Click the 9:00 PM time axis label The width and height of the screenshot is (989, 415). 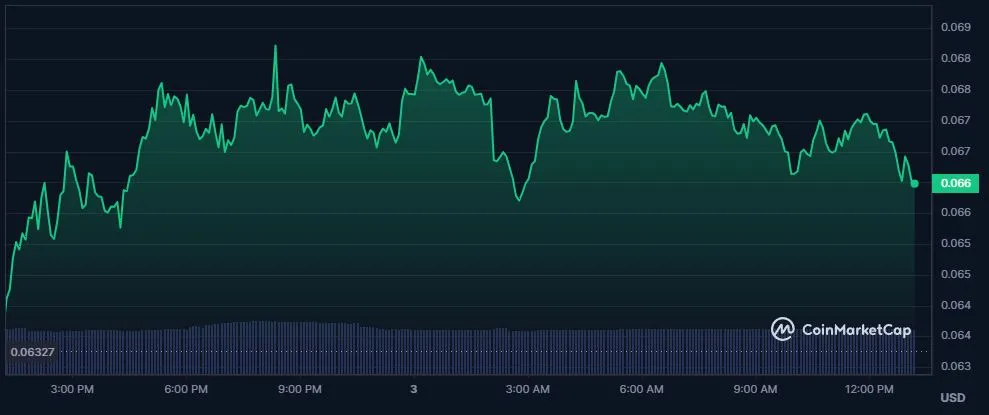click(x=300, y=388)
